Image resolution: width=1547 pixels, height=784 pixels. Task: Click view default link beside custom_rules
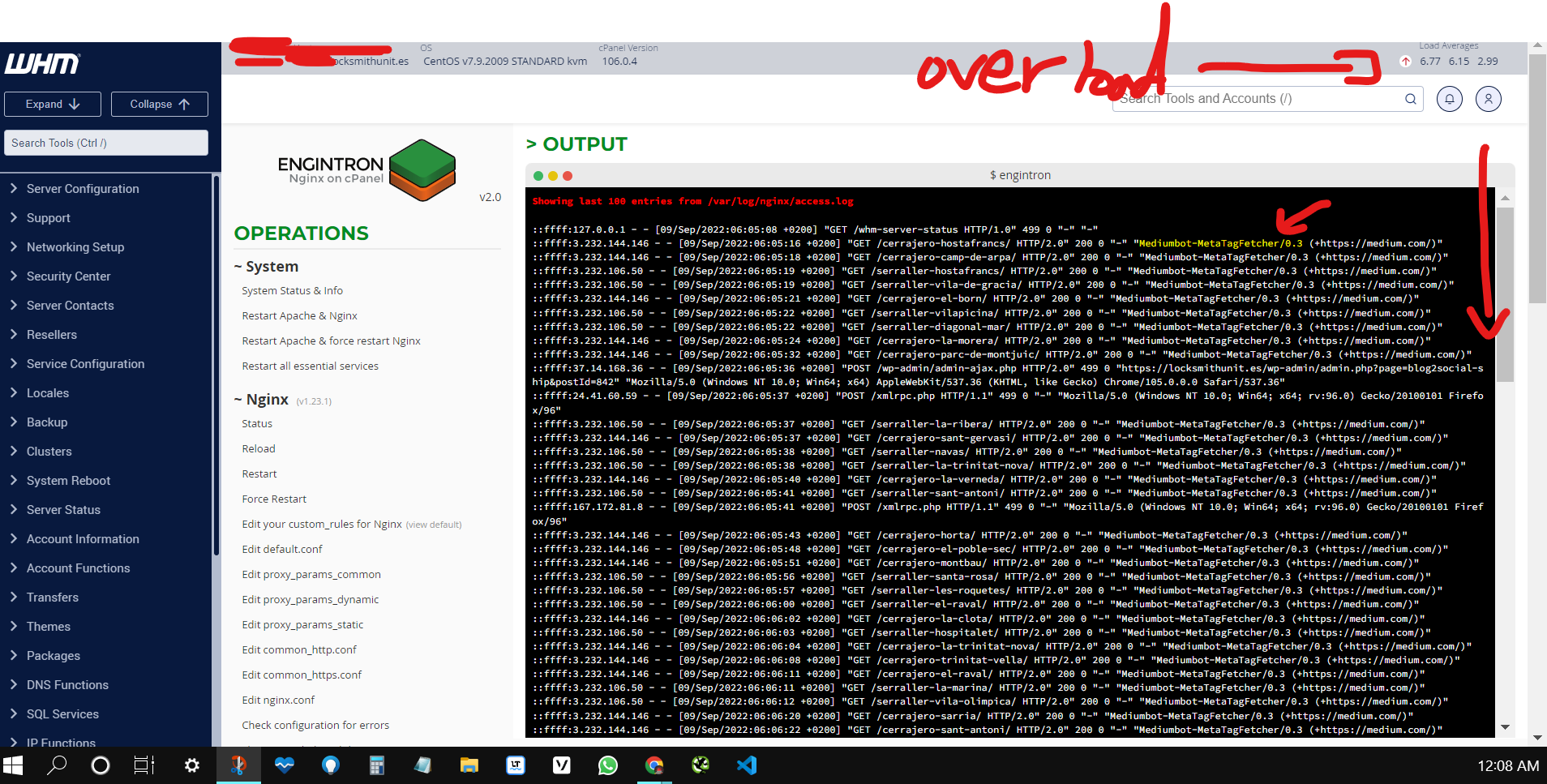434,525
